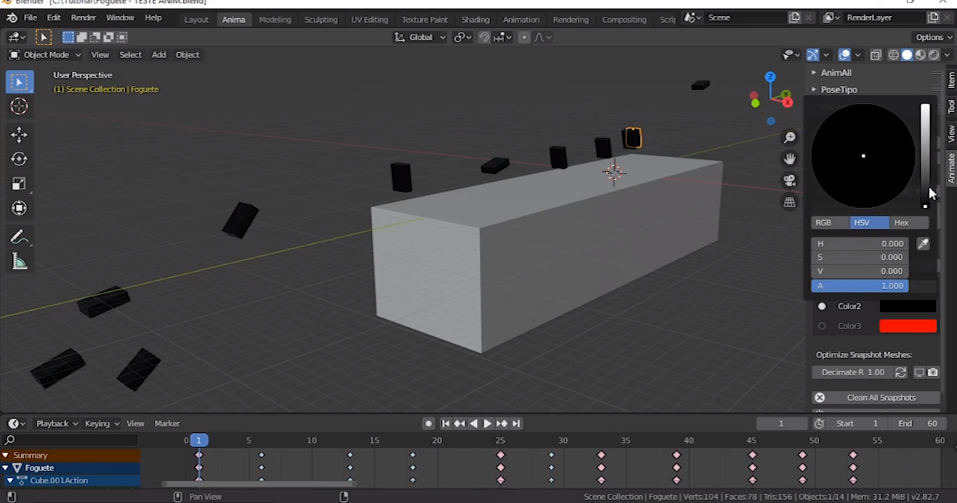The image size is (957, 503).
Task: Enable rendered viewport shading
Action: coord(934,55)
